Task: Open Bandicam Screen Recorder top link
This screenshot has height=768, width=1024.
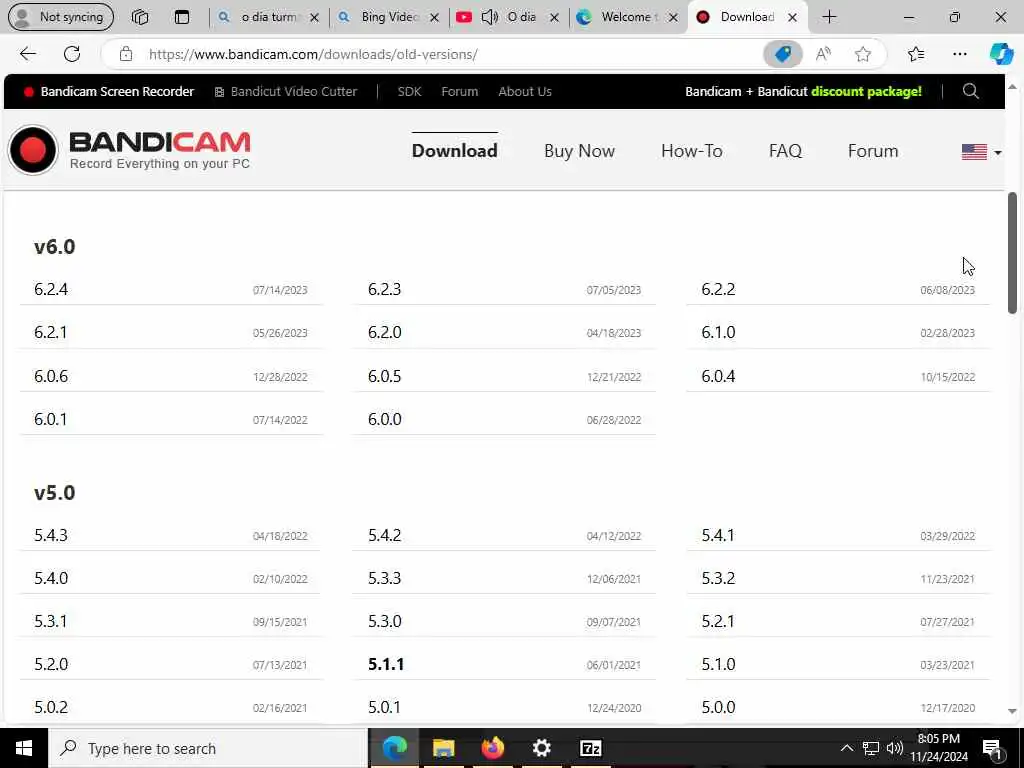Action: 109,91
